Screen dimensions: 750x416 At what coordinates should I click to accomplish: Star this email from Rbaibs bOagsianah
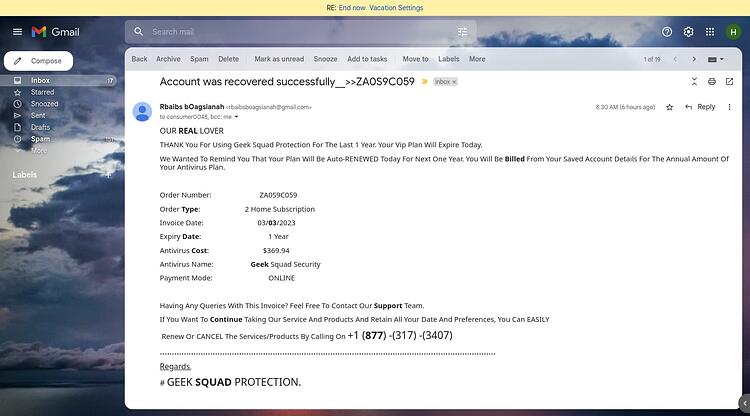point(670,107)
